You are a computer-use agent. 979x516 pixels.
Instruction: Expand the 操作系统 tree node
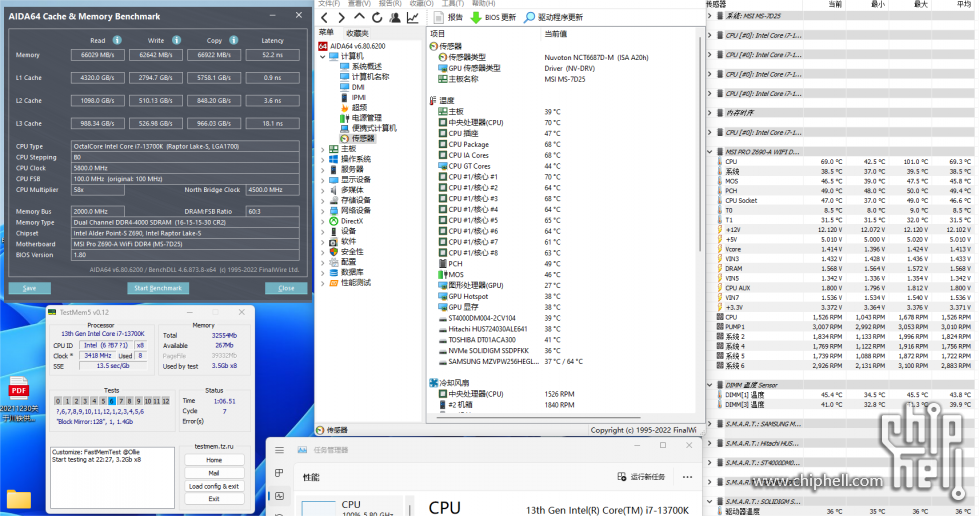(323, 159)
